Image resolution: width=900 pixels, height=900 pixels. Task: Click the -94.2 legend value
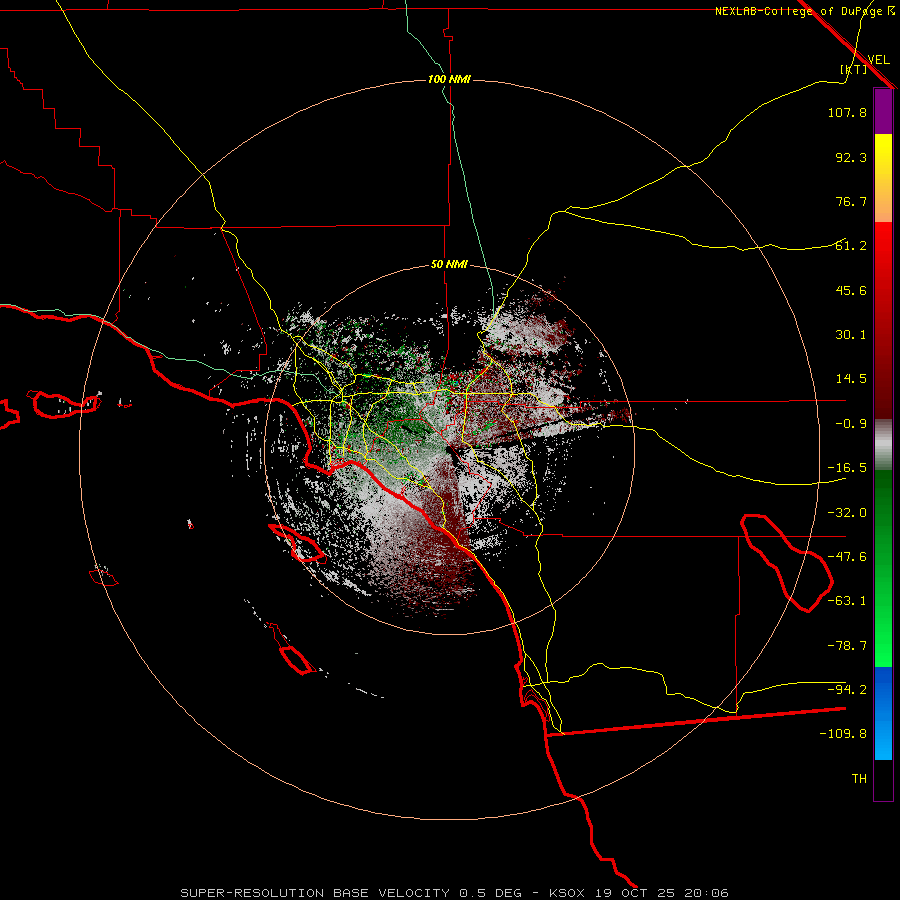pyautogui.click(x=847, y=689)
